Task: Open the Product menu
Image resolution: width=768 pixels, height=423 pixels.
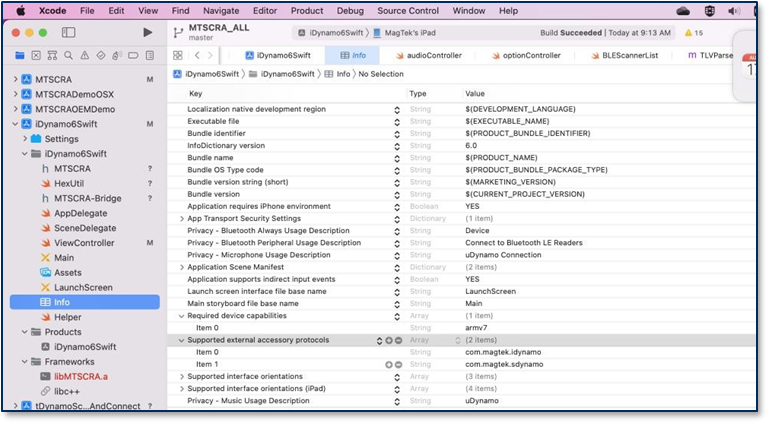Action: [307, 11]
